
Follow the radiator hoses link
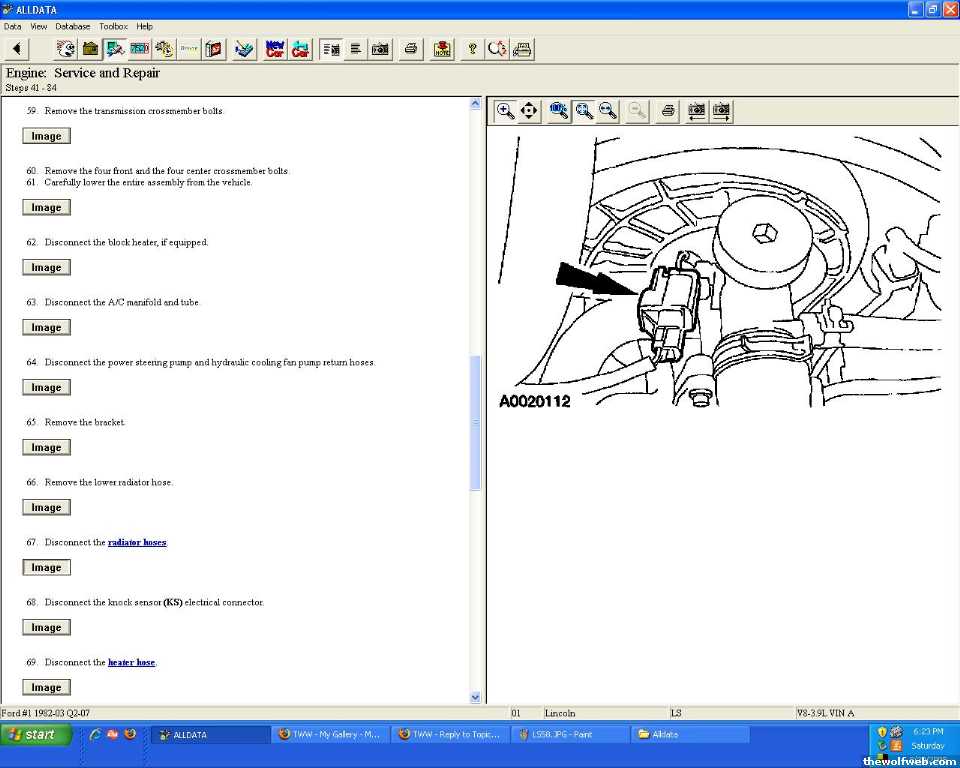(x=137, y=542)
